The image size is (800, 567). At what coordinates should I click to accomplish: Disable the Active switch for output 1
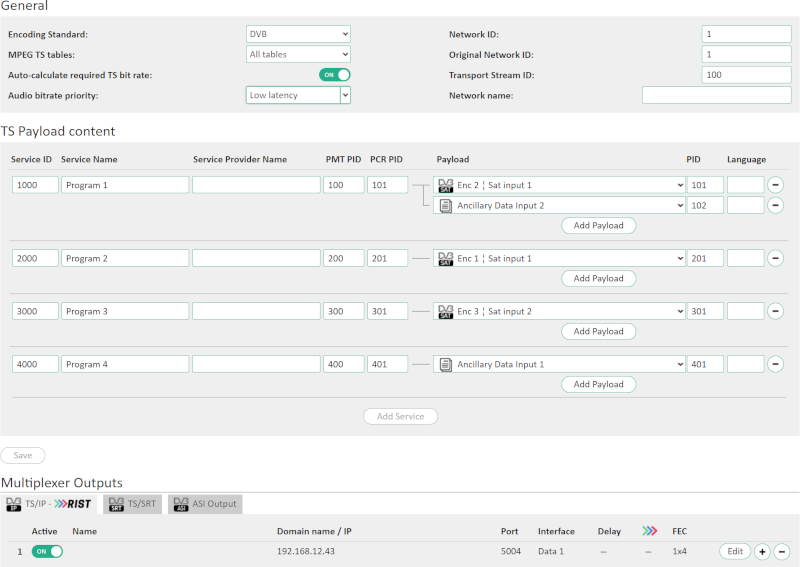pos(47,551)
